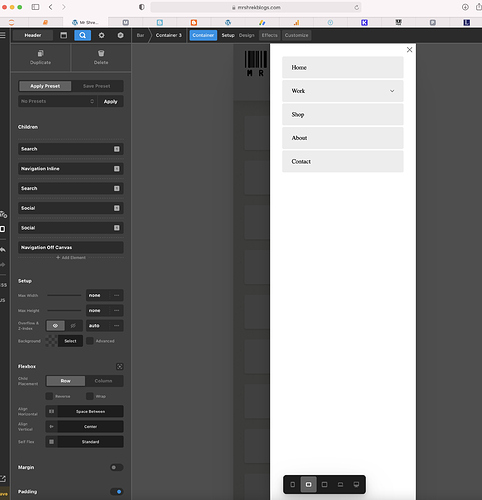
Task: Set Child Placement to Column
Action: pos(104,381)
